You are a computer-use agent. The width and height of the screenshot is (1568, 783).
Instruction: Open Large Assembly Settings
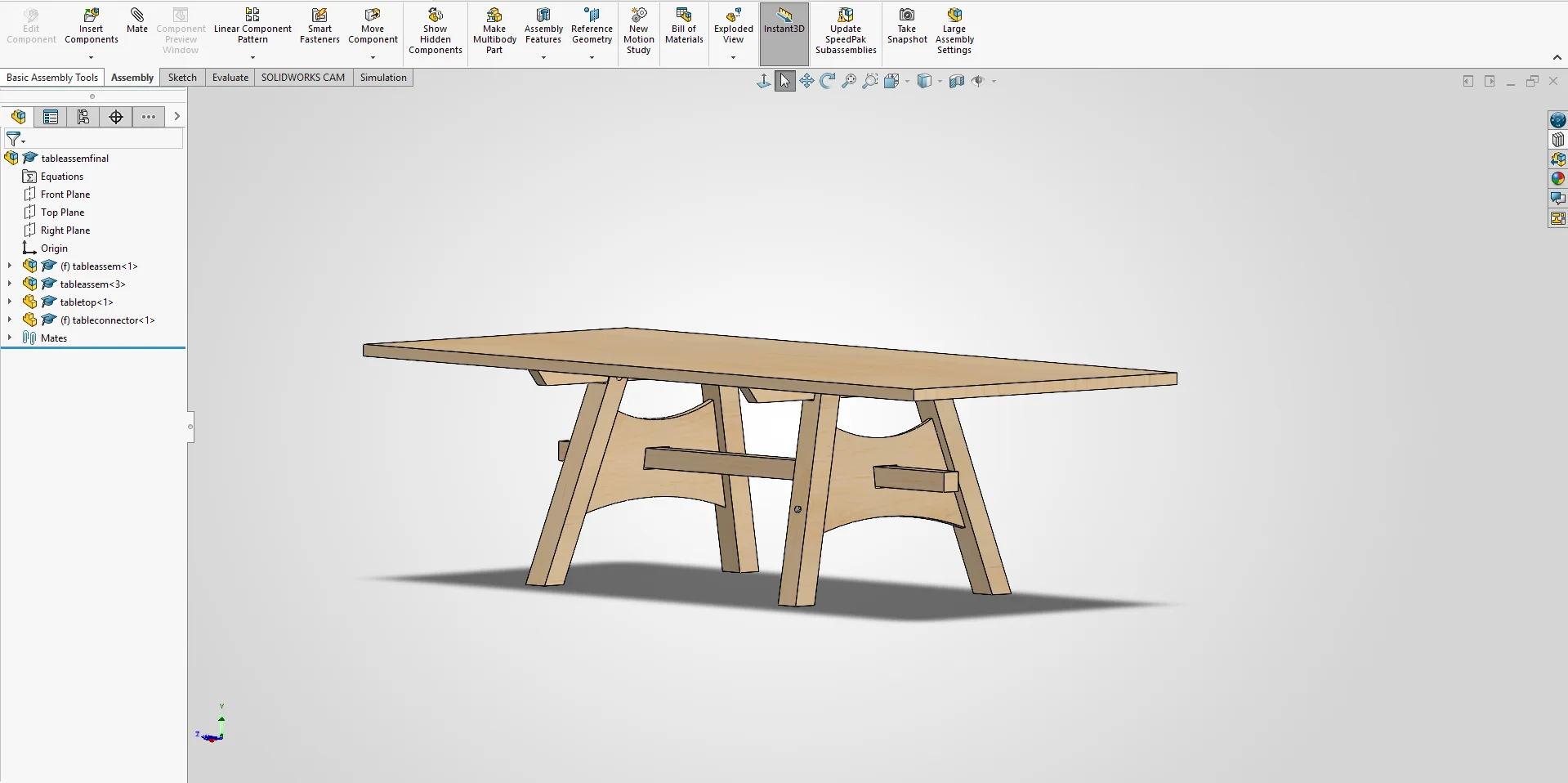[x=954, y=31]
